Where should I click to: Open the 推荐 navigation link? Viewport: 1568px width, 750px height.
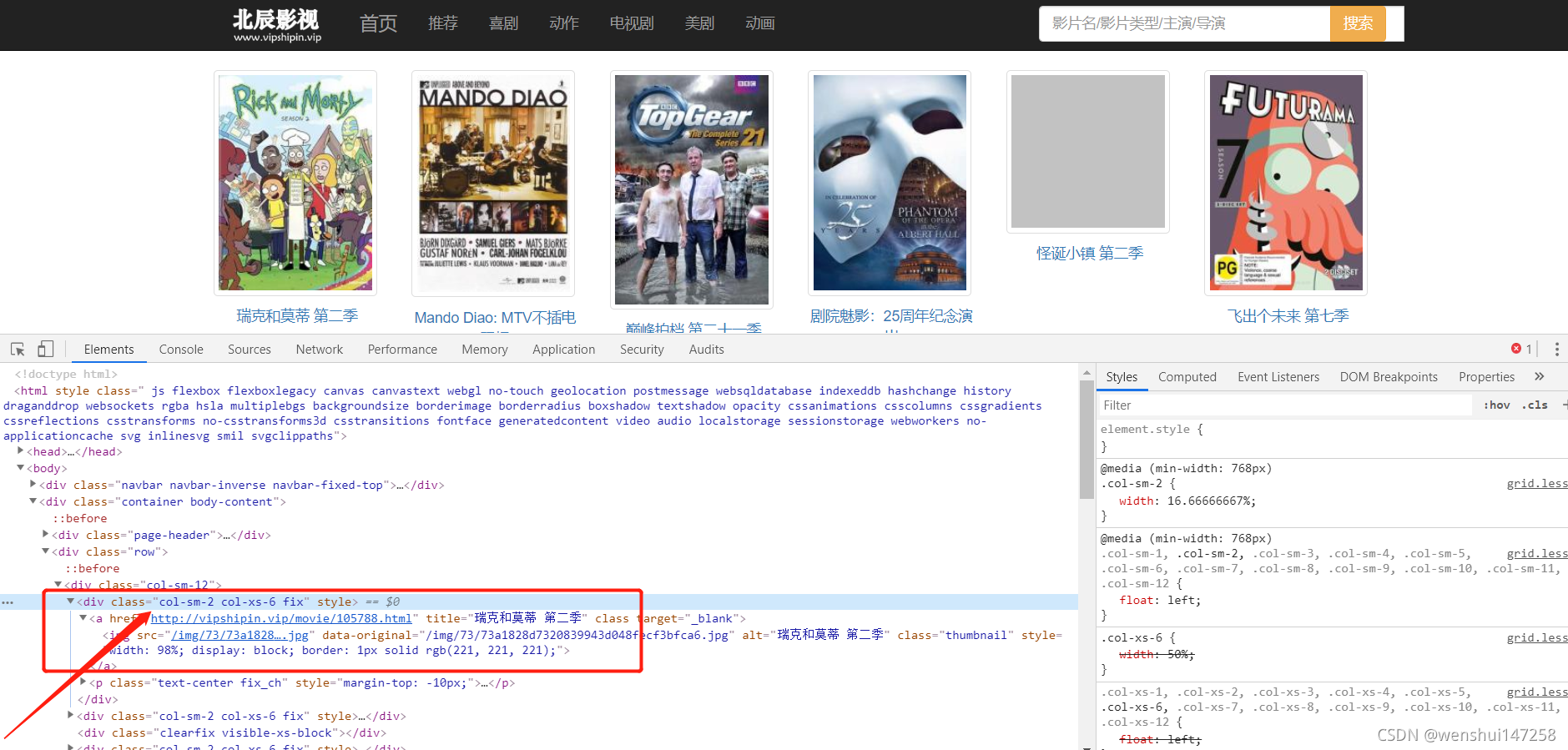(443, 23)
